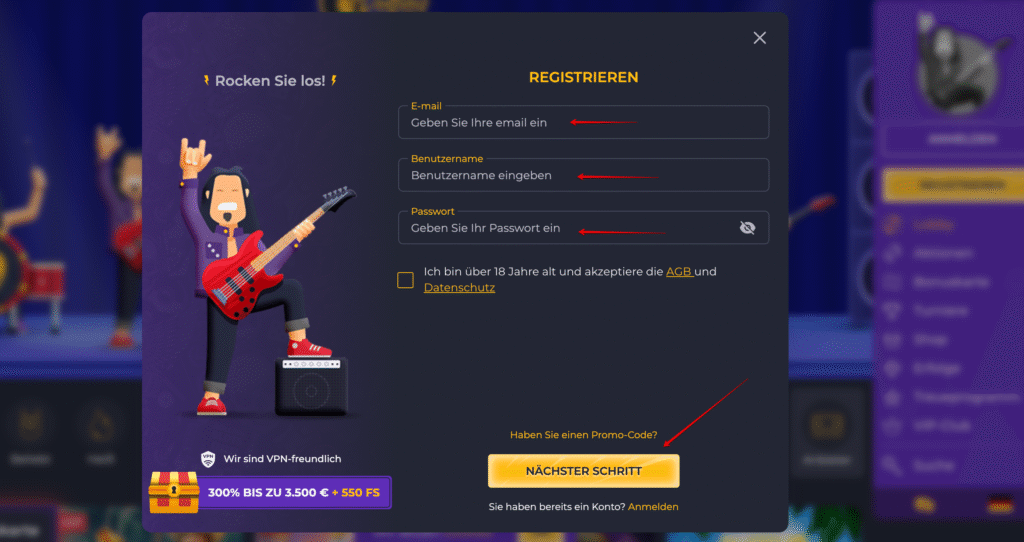Click the yellow register button in sidebar
1024x542 pixels.
click(952, 185)
